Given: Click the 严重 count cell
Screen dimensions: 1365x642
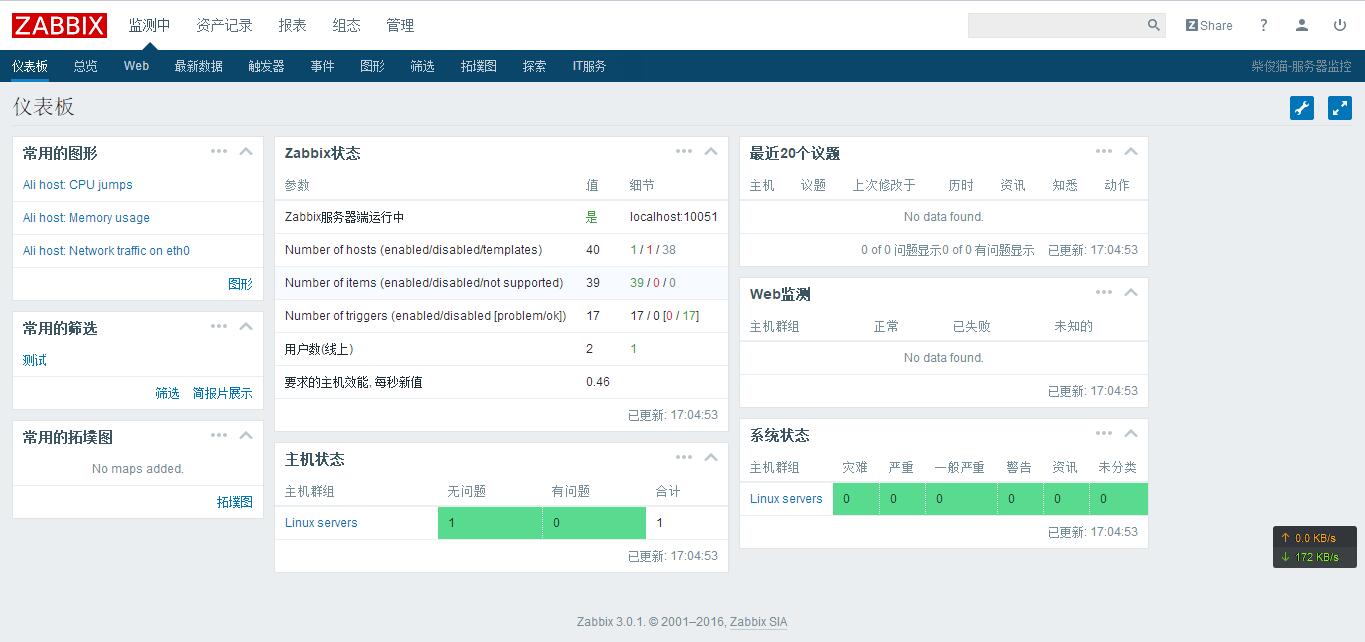Looking at the screenshot, I should [903, 499].
